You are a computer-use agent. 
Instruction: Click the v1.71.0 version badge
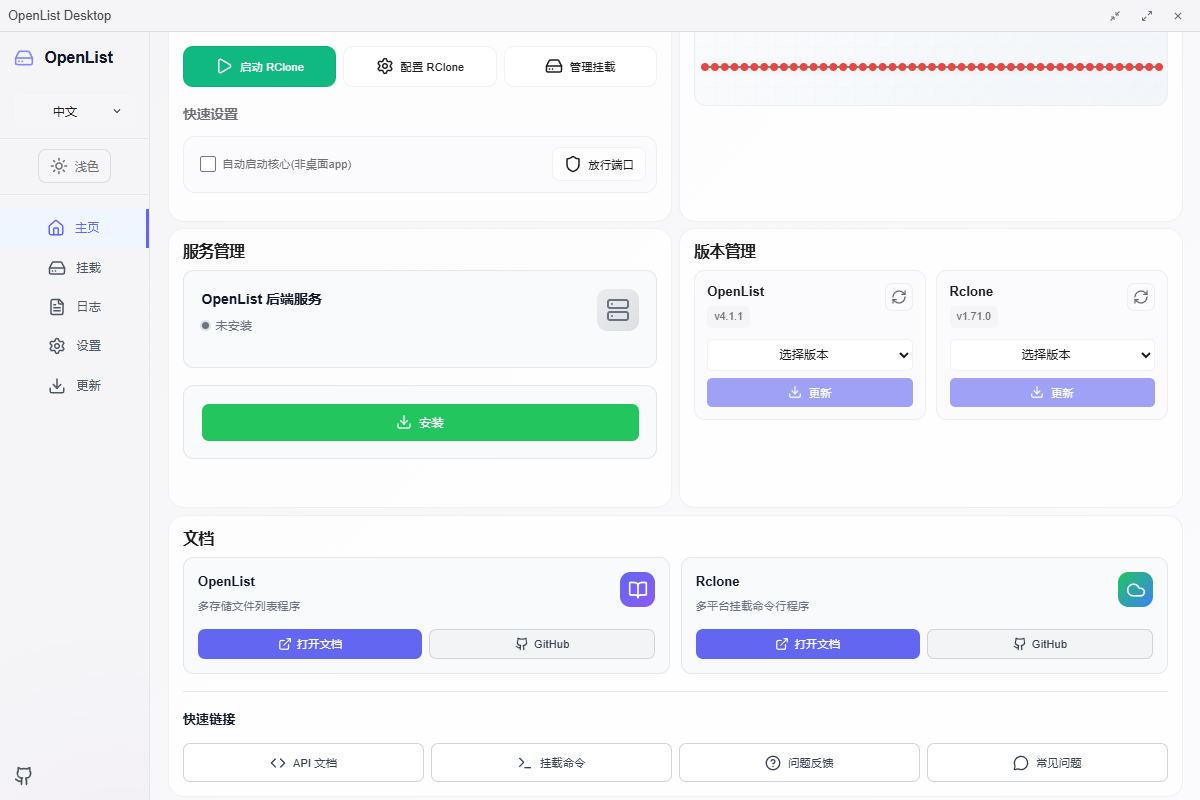click(974, 317)
